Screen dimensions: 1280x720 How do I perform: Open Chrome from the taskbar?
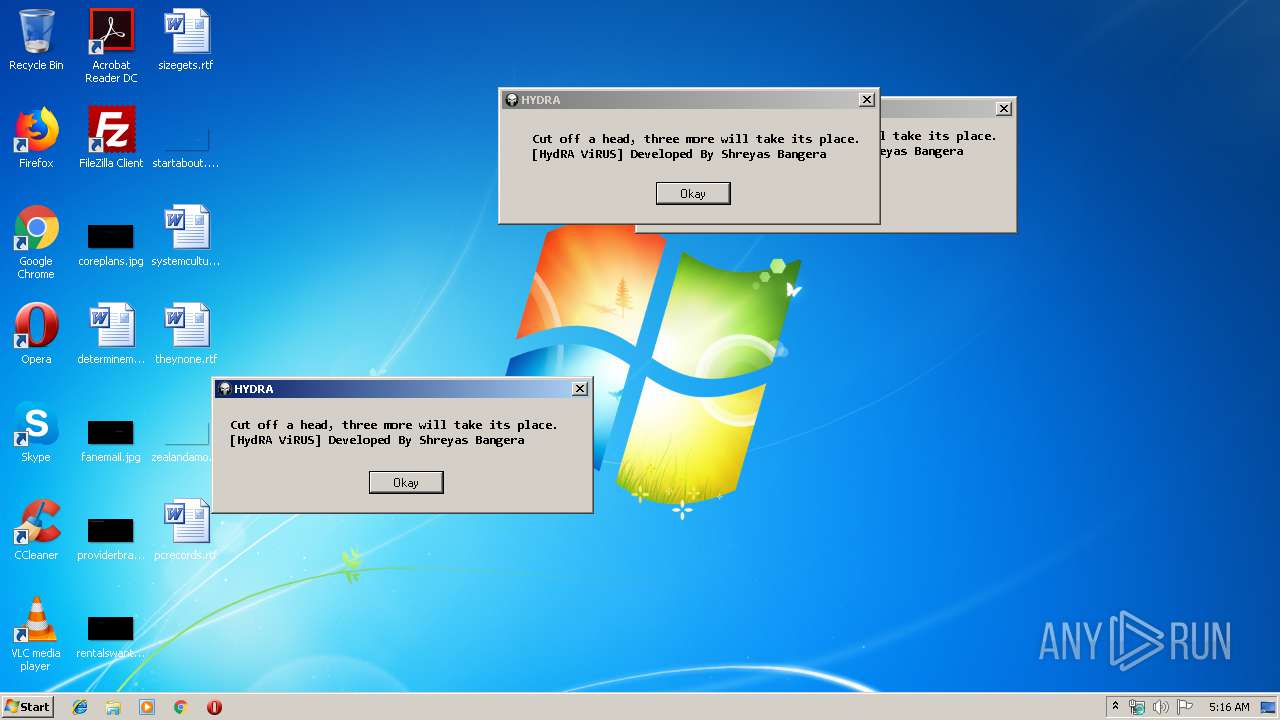click(x=181, y=707)
